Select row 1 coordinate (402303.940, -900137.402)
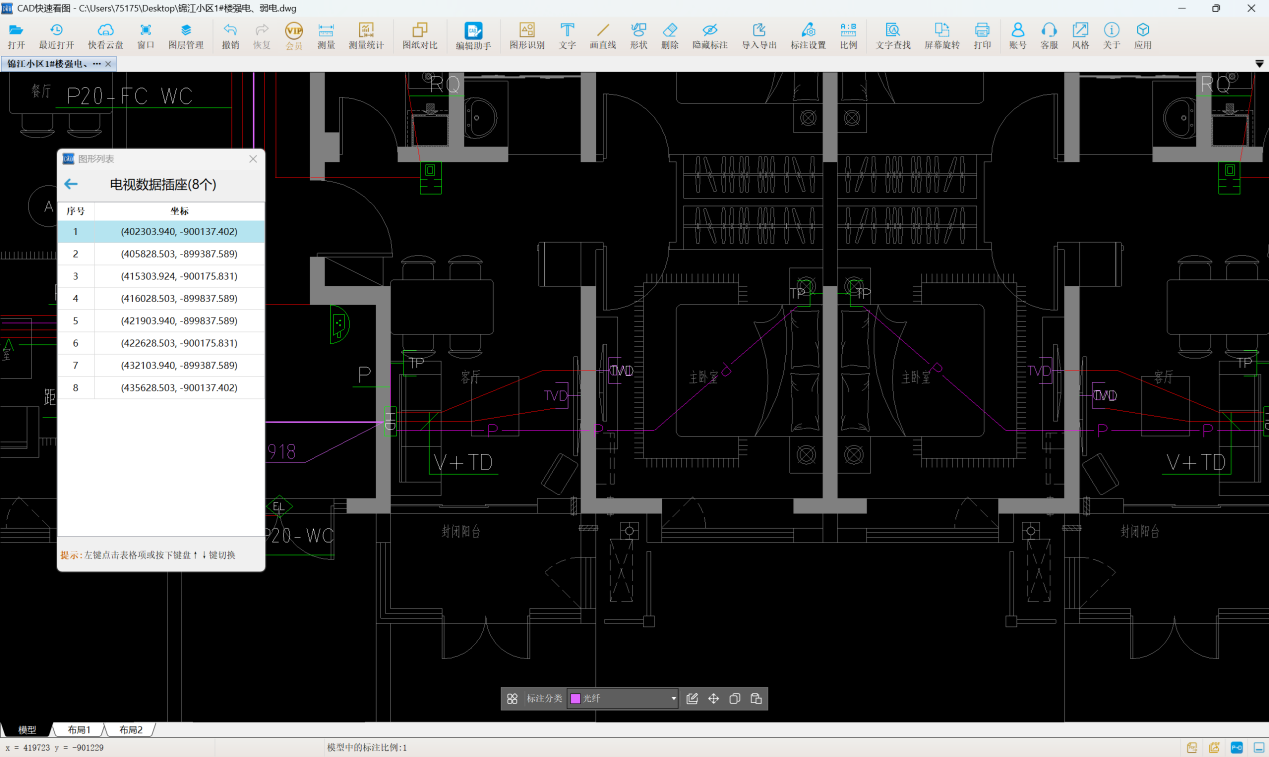The image size is (1269, 757). pyautogui.click(x=161, y=232)
